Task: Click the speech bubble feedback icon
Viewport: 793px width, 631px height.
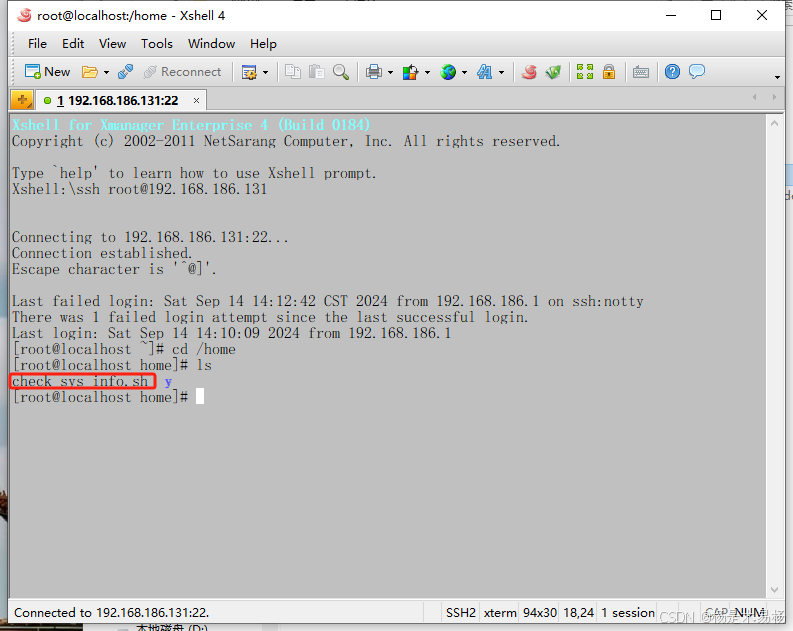Action: (x=697, y=72)
